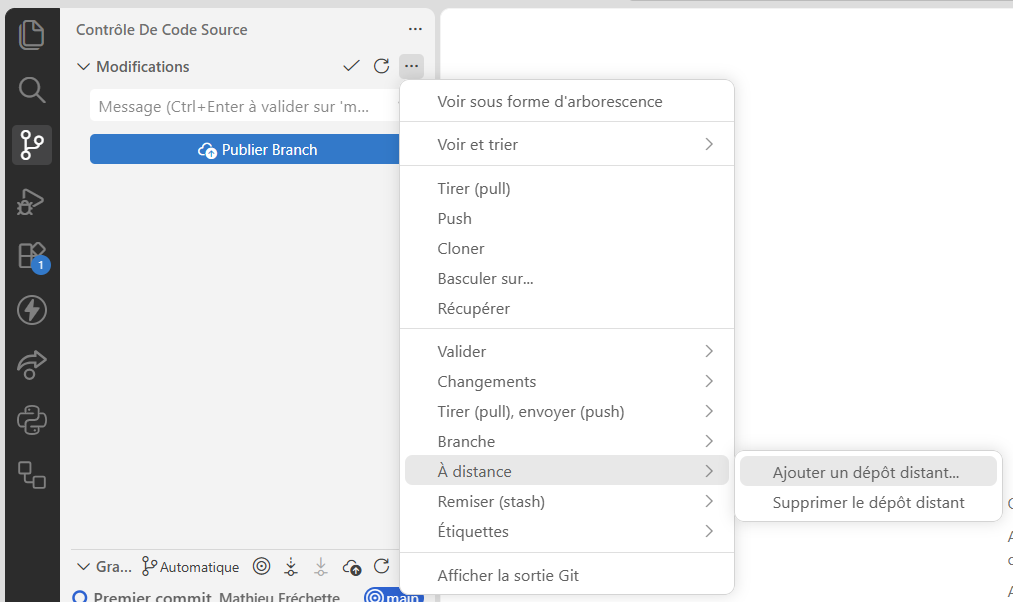
Task: Choose Afficher la sortie Git
Action: (567, 576)
